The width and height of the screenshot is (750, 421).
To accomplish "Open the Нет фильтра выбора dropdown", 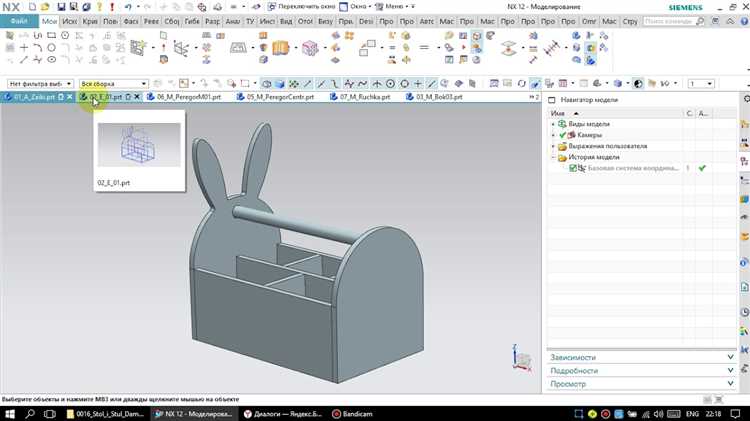I will coord(40,84).
